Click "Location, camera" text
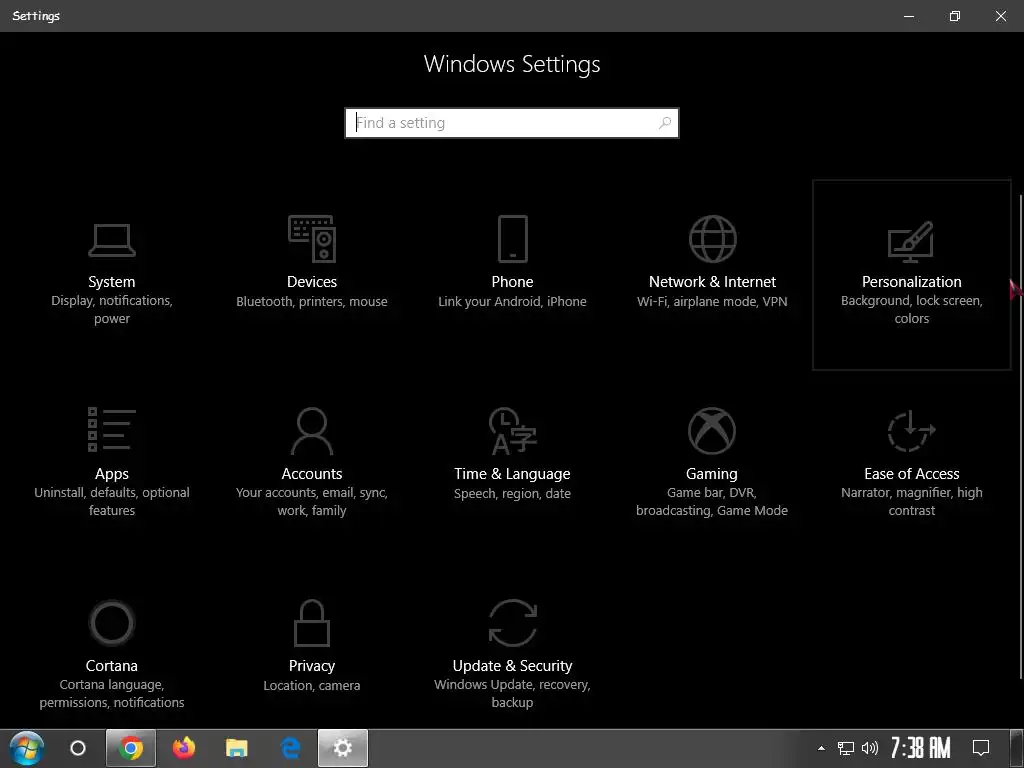Viewport: 1024px width, 768px height. point(312,686)
